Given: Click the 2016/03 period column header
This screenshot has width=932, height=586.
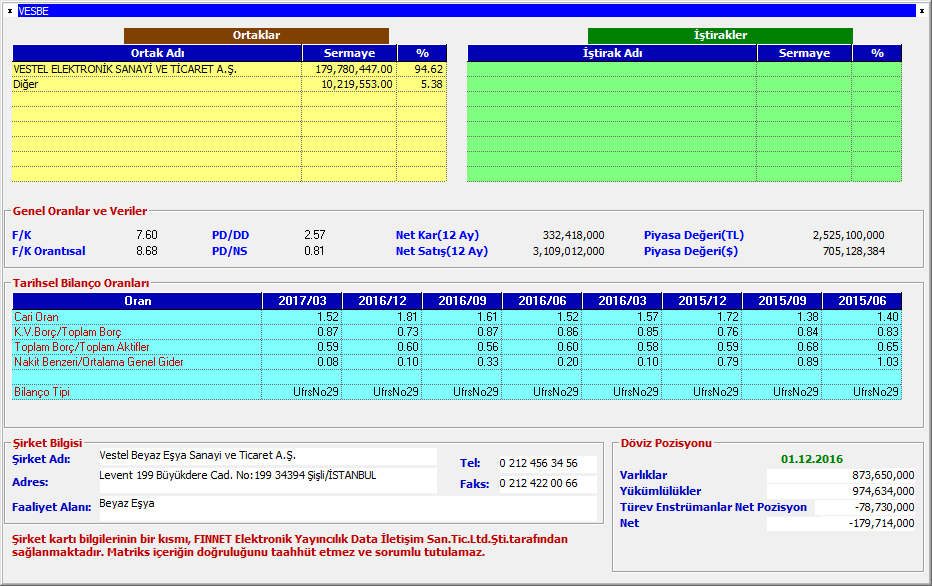Looking at the screenshot, I should click(622, 301).
